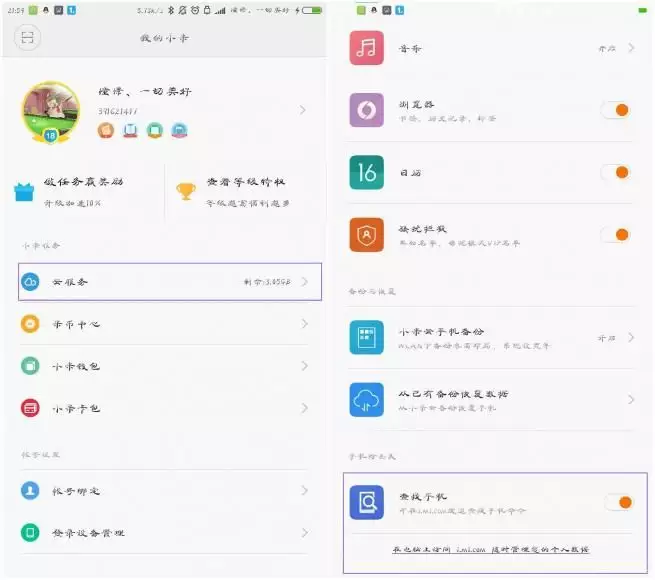Expand 帐号绑定 via its chevron
Image resolution: width=655 pixels, height=580 pixels.
[x=305, y=490]
